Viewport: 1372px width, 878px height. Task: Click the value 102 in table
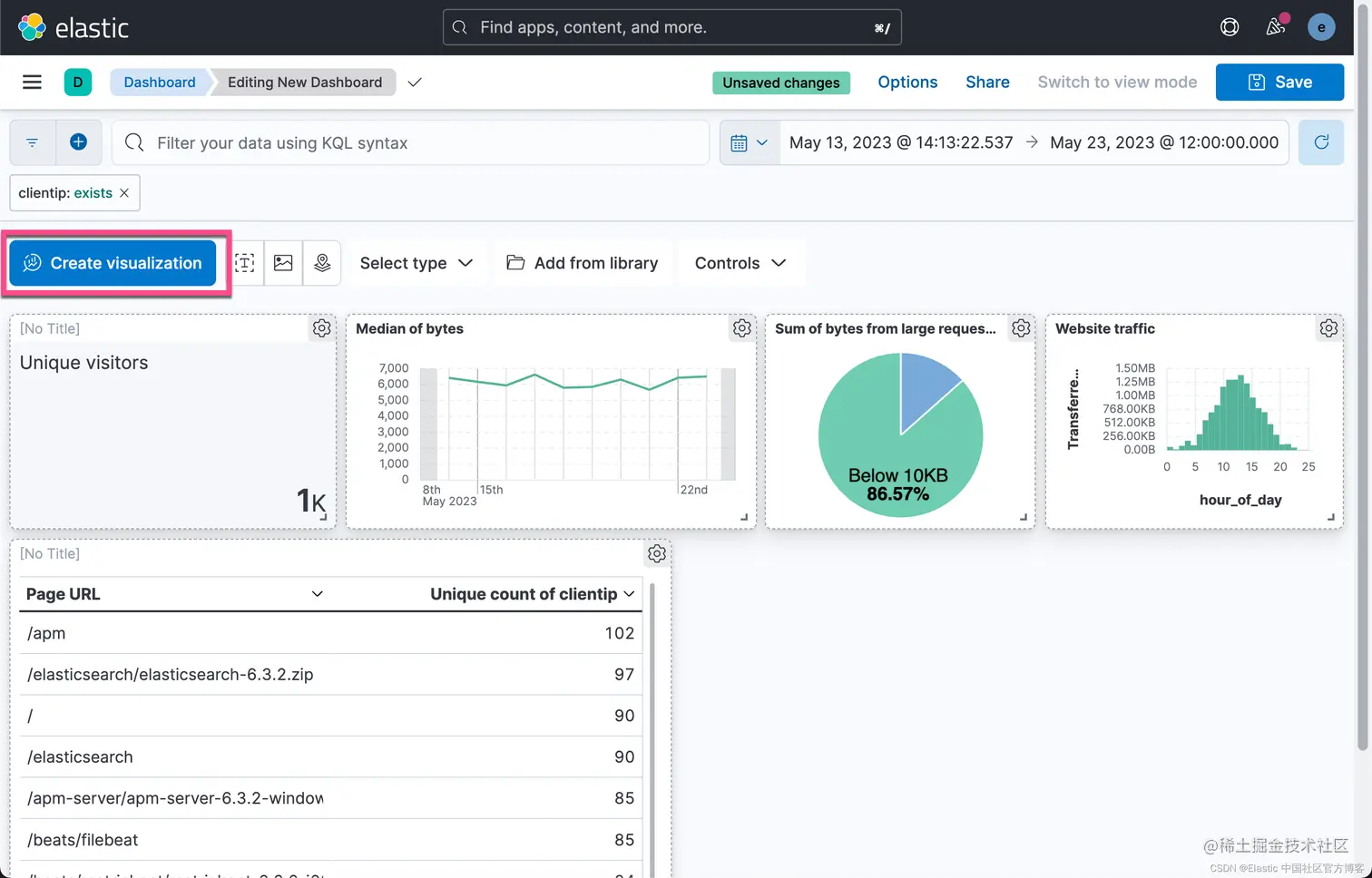[620, 633]
